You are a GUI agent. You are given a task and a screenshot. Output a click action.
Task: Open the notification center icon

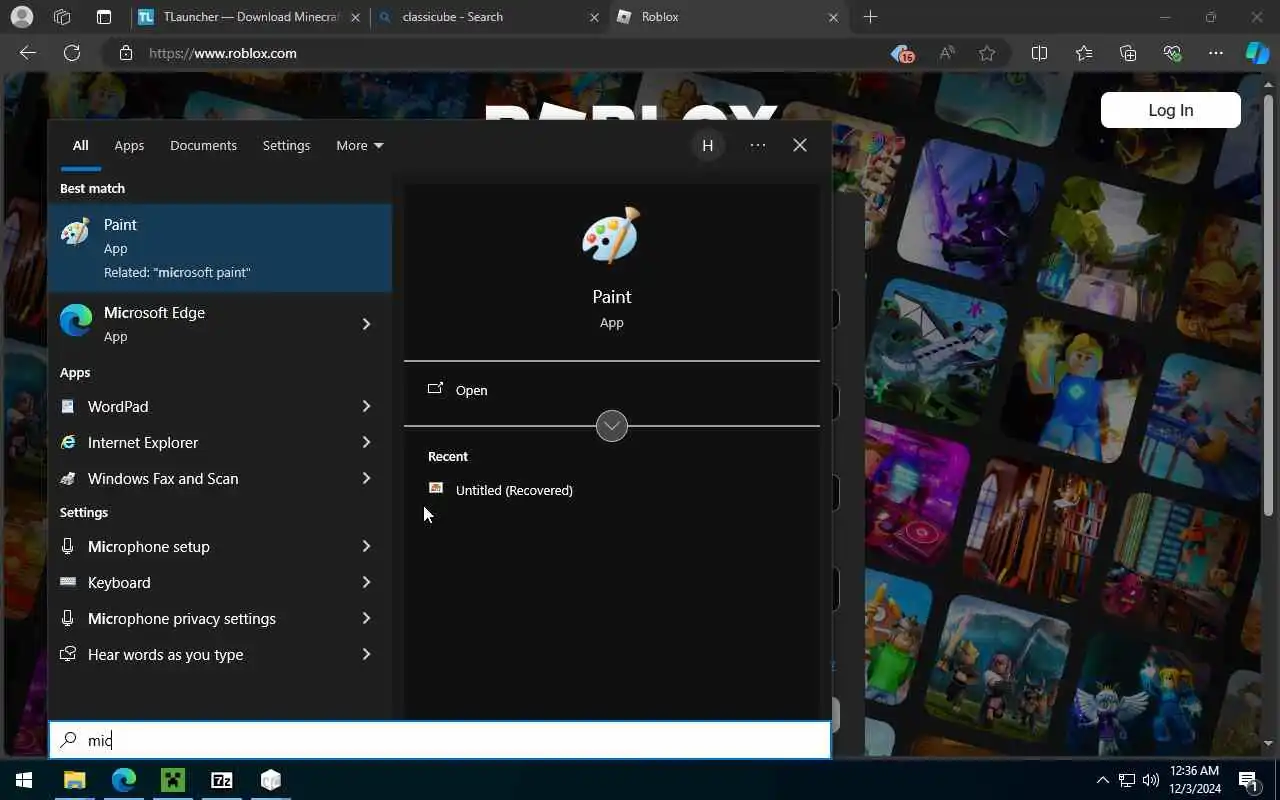(1247, 780)
